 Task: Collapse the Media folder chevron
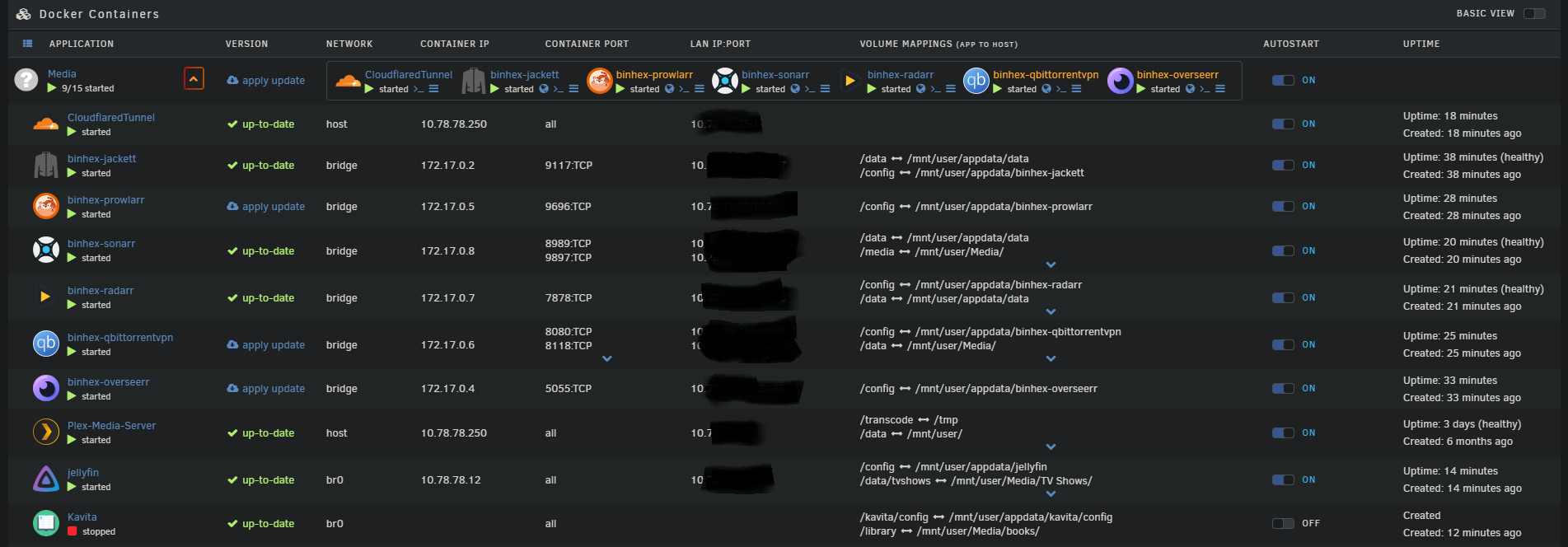point(194,79)
